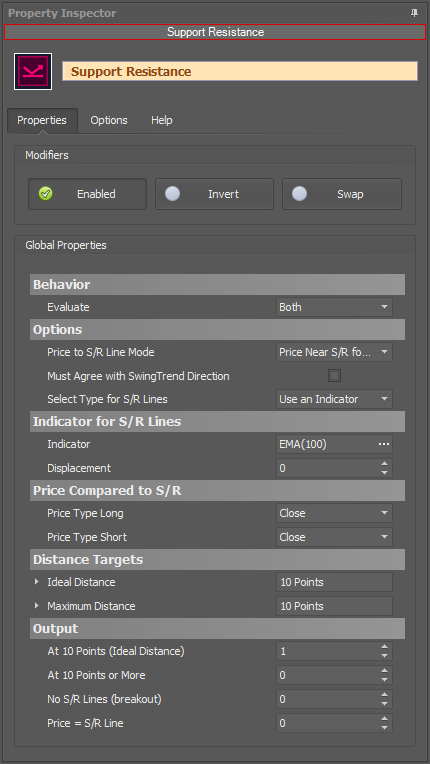This screenshot has height=764, width=430.
Task: Click the Support Resistance pink indicator icon
Action: pos(33,72)
